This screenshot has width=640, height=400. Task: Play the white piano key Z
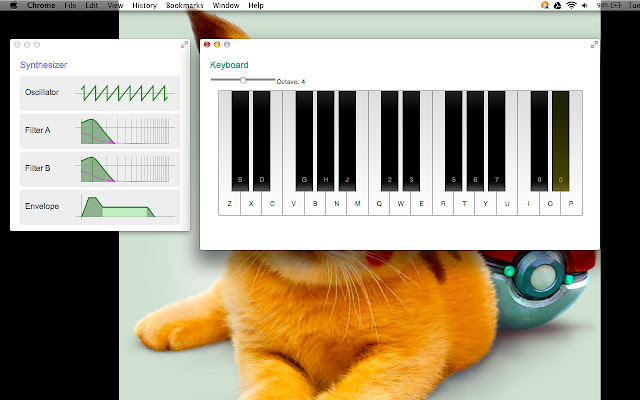click(229, 203)
